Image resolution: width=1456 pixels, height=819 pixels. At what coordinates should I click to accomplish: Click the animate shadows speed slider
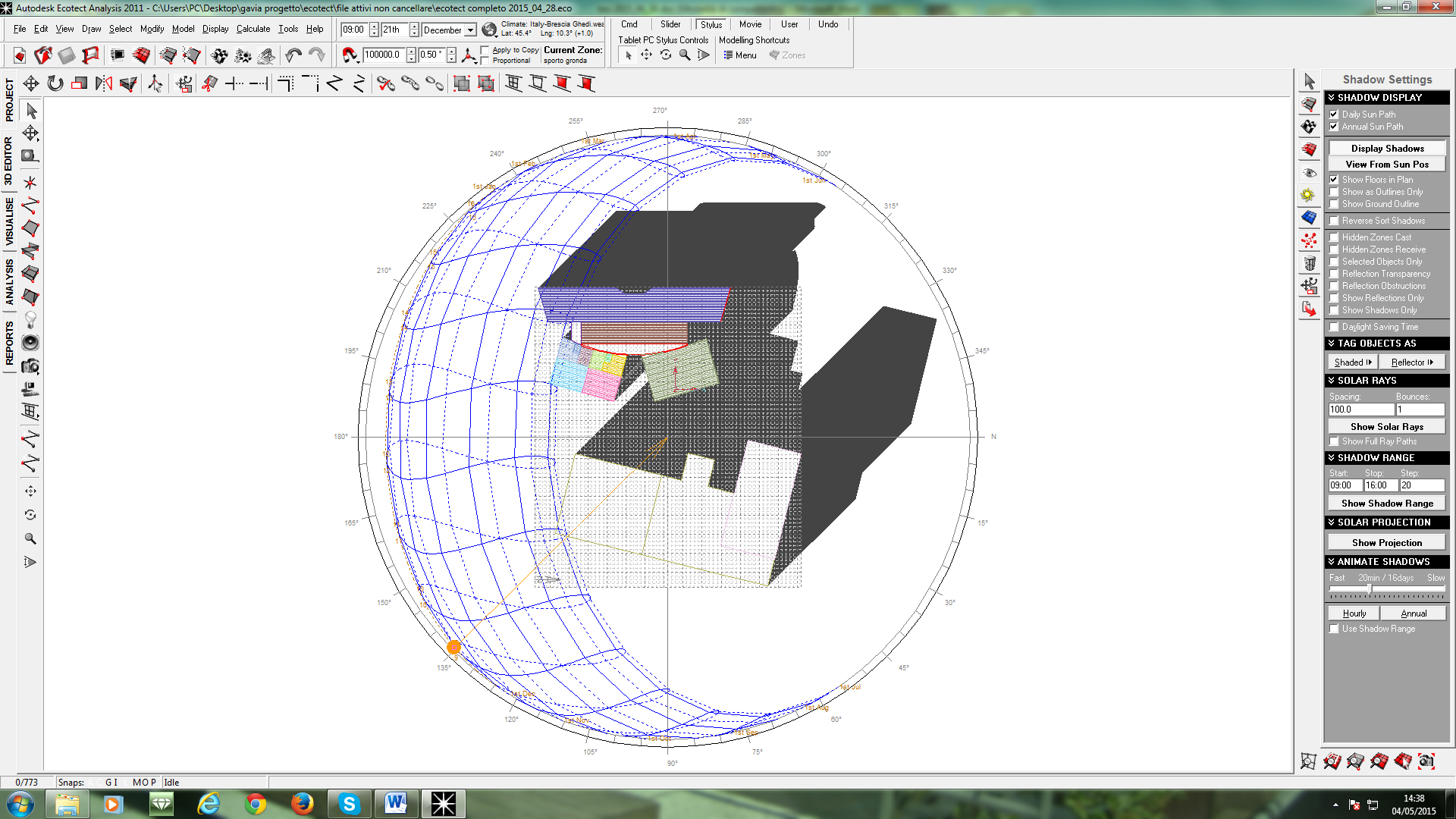tap(1369, 589)
